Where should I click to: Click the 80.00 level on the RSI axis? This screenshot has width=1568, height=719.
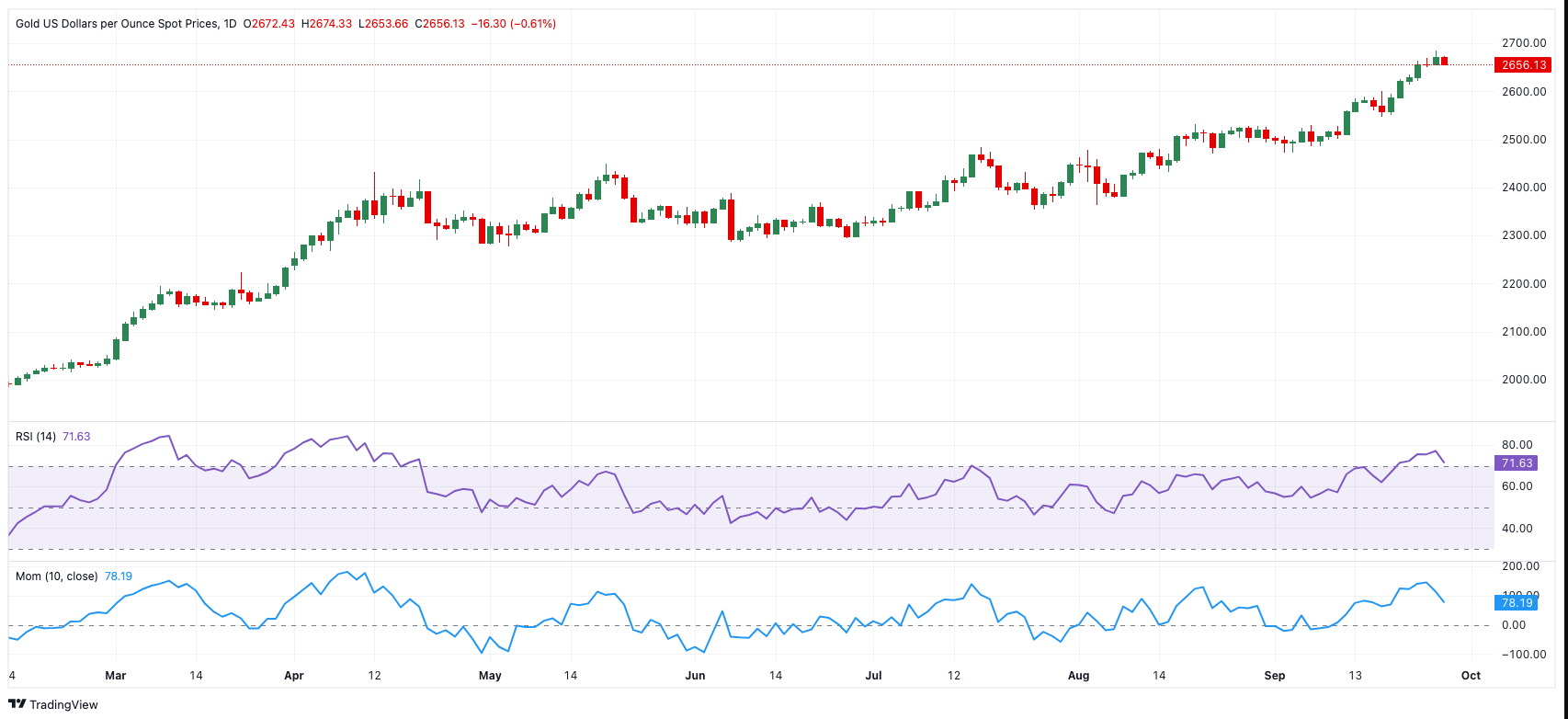pos(1517,445)
